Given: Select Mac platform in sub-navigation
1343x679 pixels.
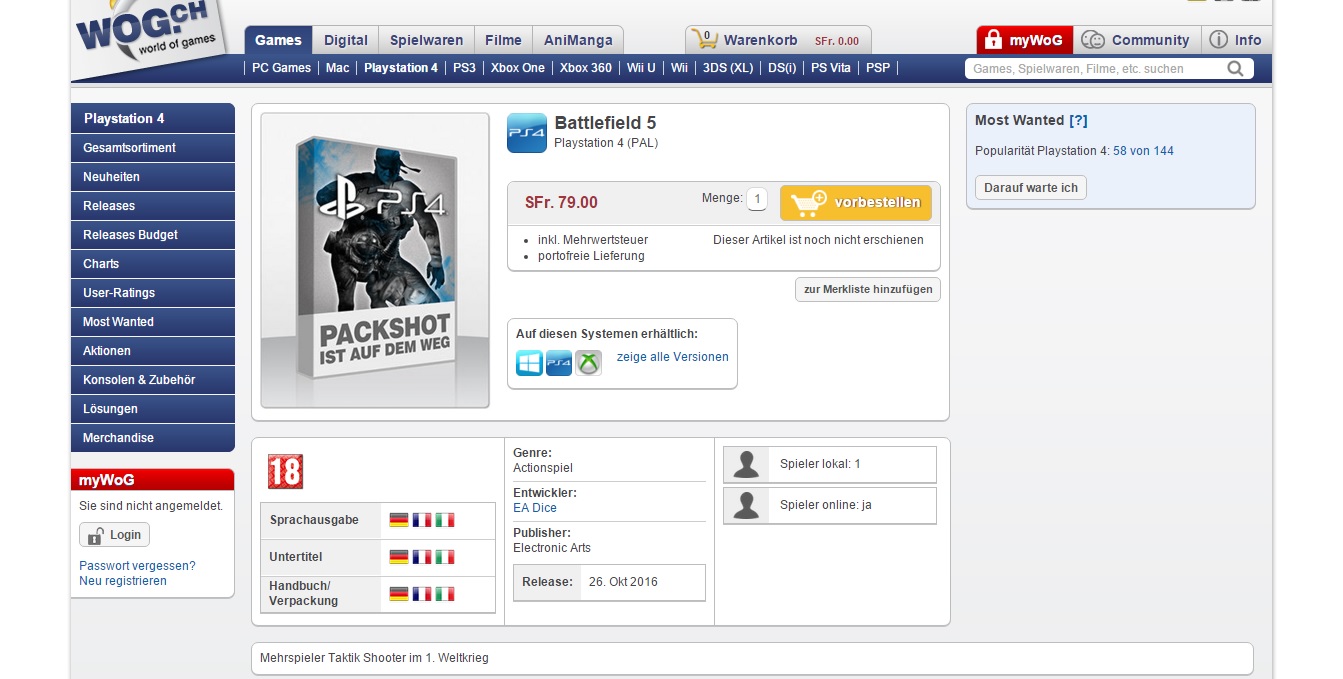Looking at the screenshot, I should click(x=338, y=68).
